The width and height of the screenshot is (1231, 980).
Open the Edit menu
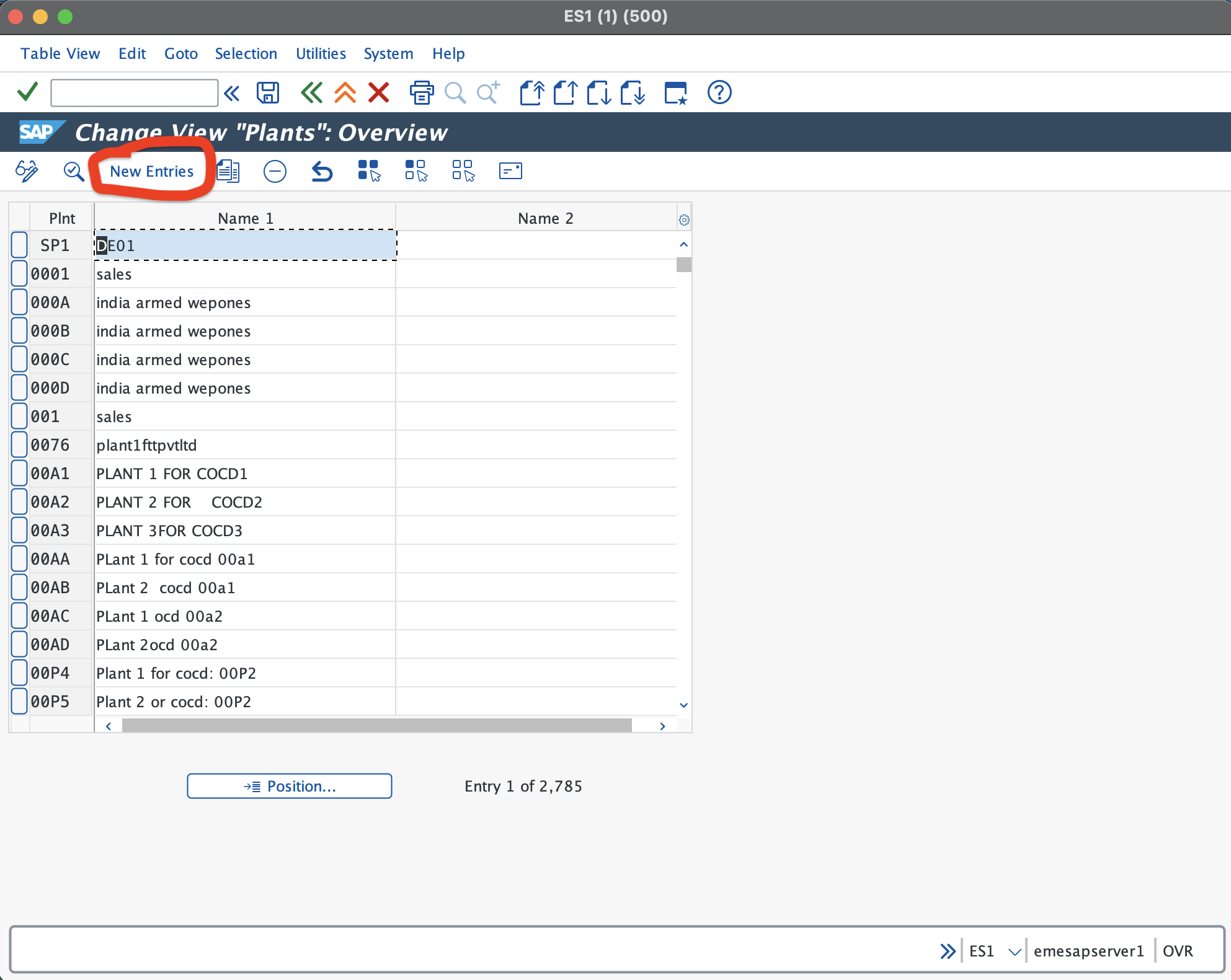(x=132, y=54)
